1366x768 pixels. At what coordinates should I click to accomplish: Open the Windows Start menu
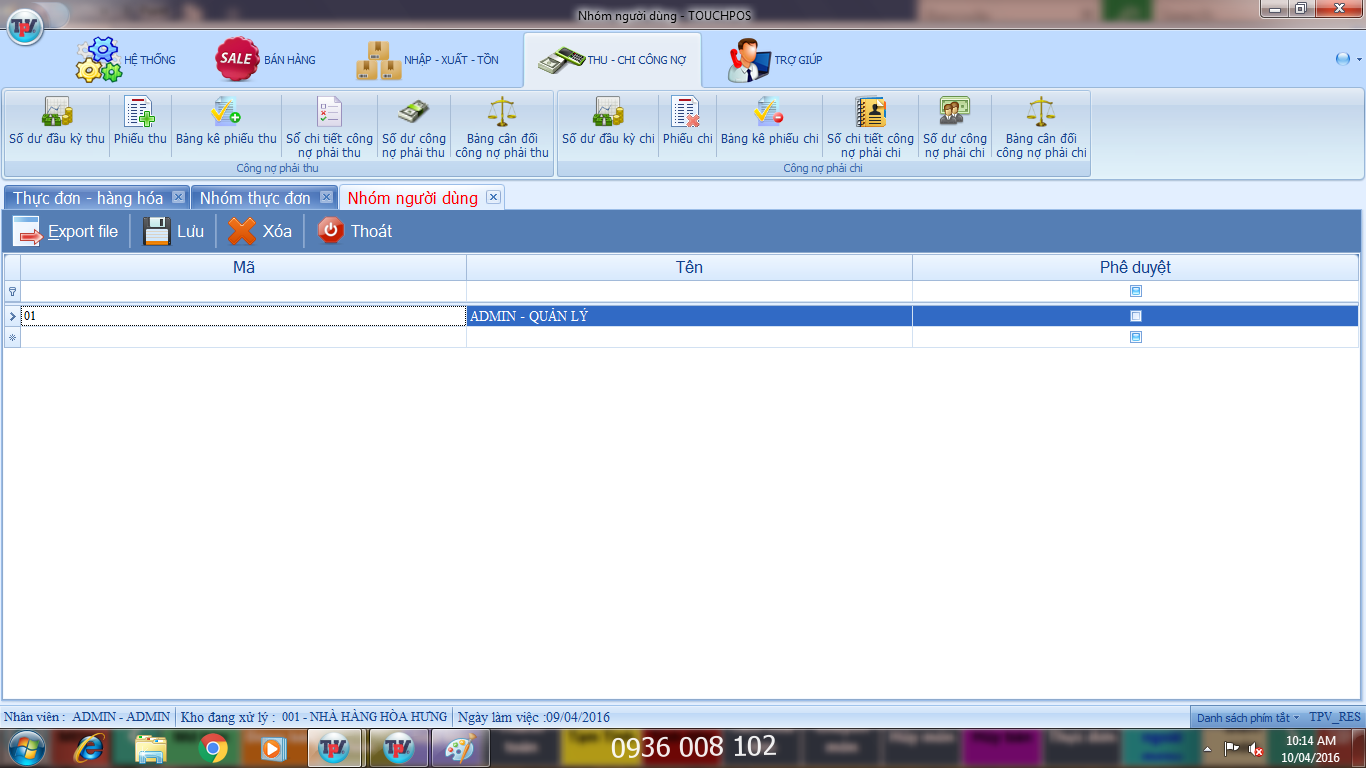pos(27,748)
